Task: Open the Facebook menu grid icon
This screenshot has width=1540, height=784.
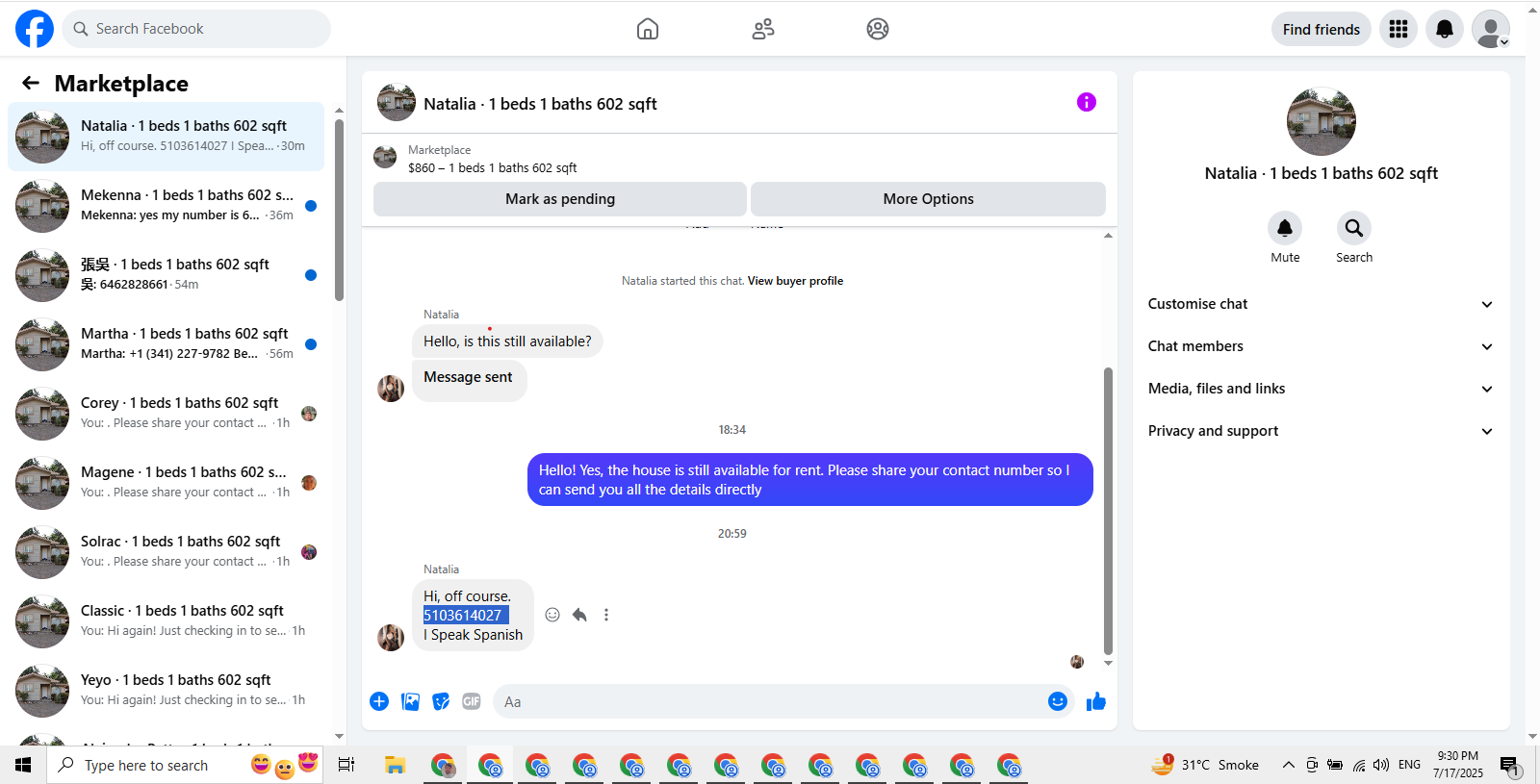Action: (x=1399, y=29)
